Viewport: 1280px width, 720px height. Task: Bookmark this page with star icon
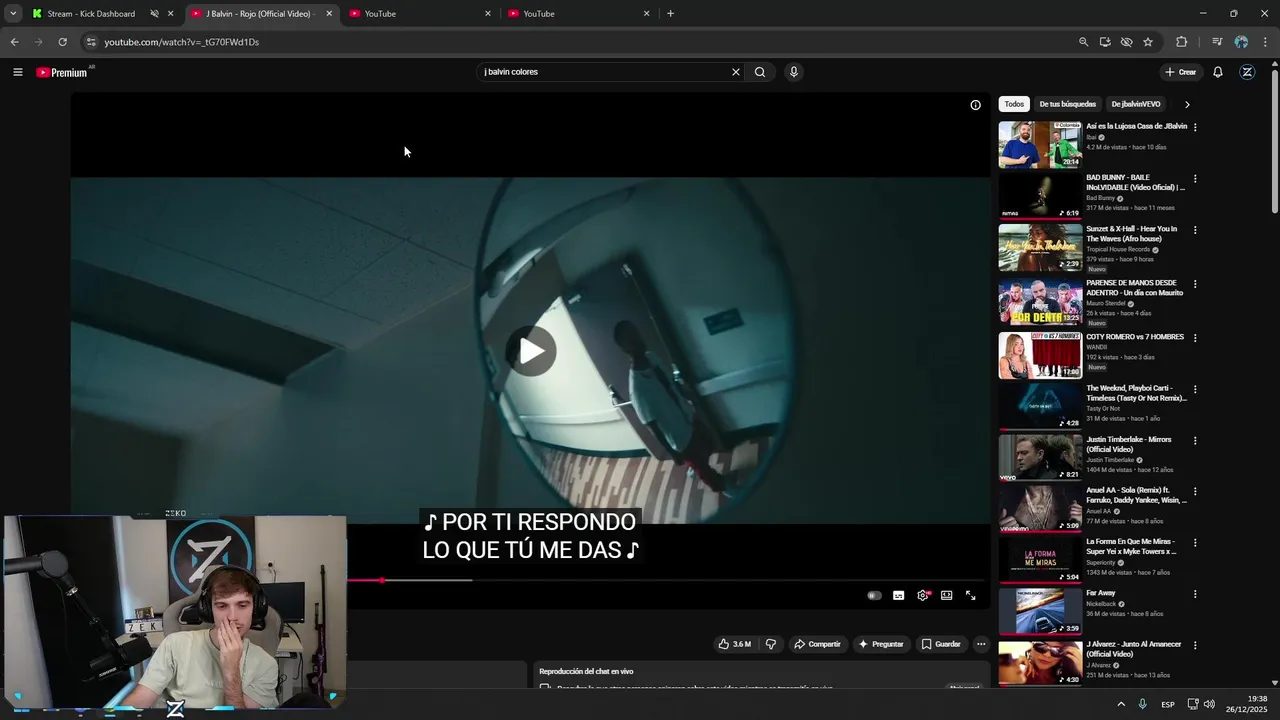[1148, 42]
